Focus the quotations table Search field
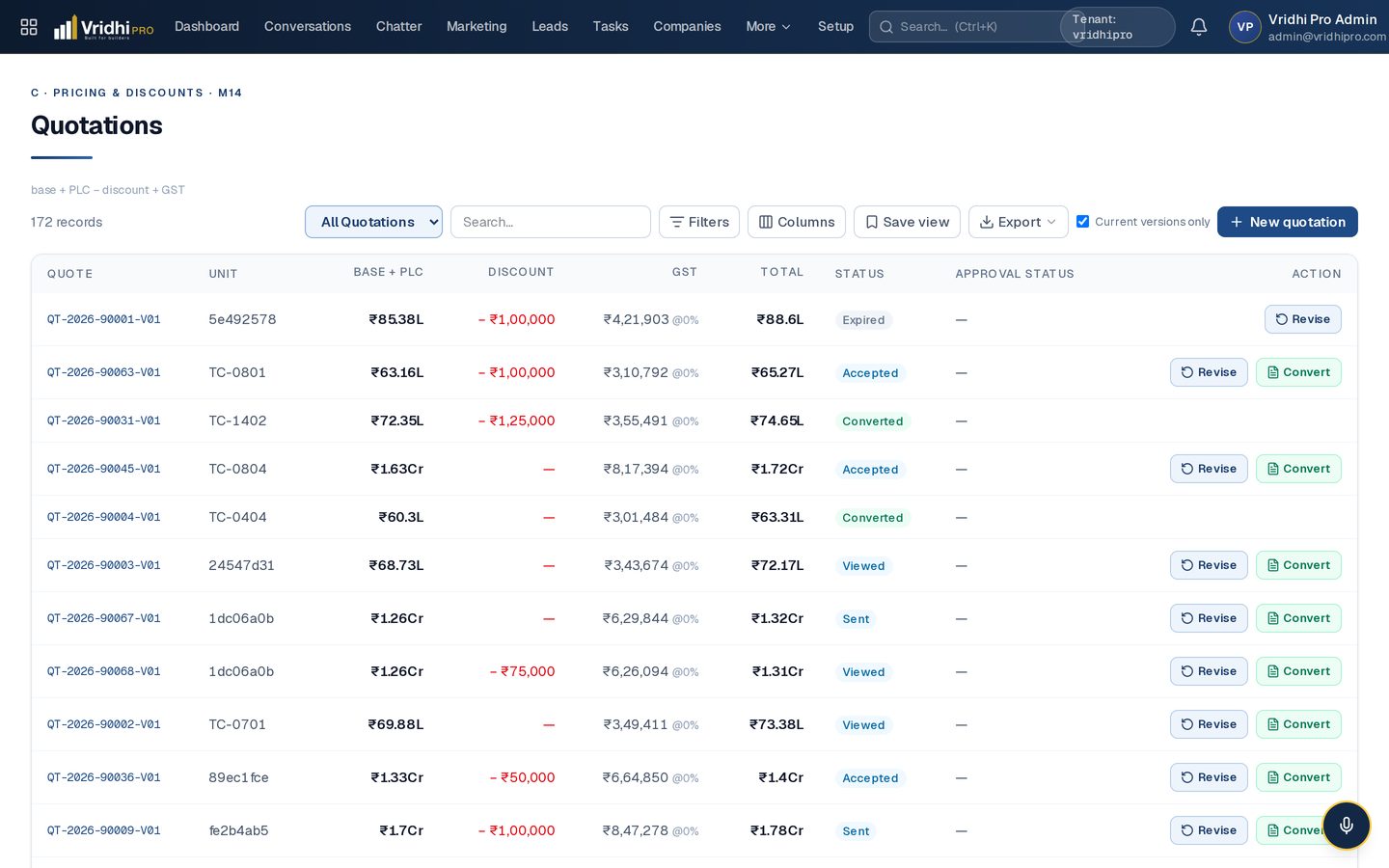The image size is (1389, 868). click(x=551, y=222)
